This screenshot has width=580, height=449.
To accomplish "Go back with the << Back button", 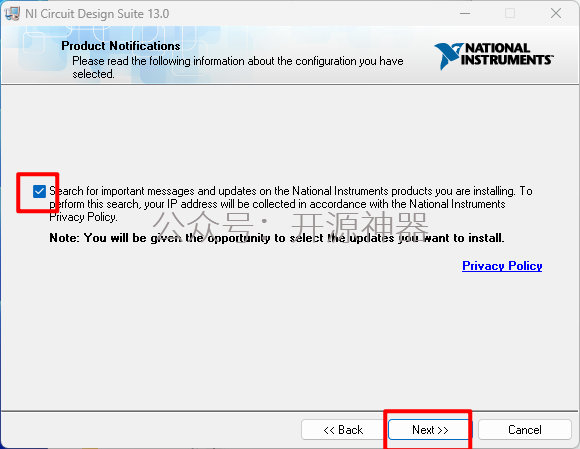I will (x=343, y=429).
